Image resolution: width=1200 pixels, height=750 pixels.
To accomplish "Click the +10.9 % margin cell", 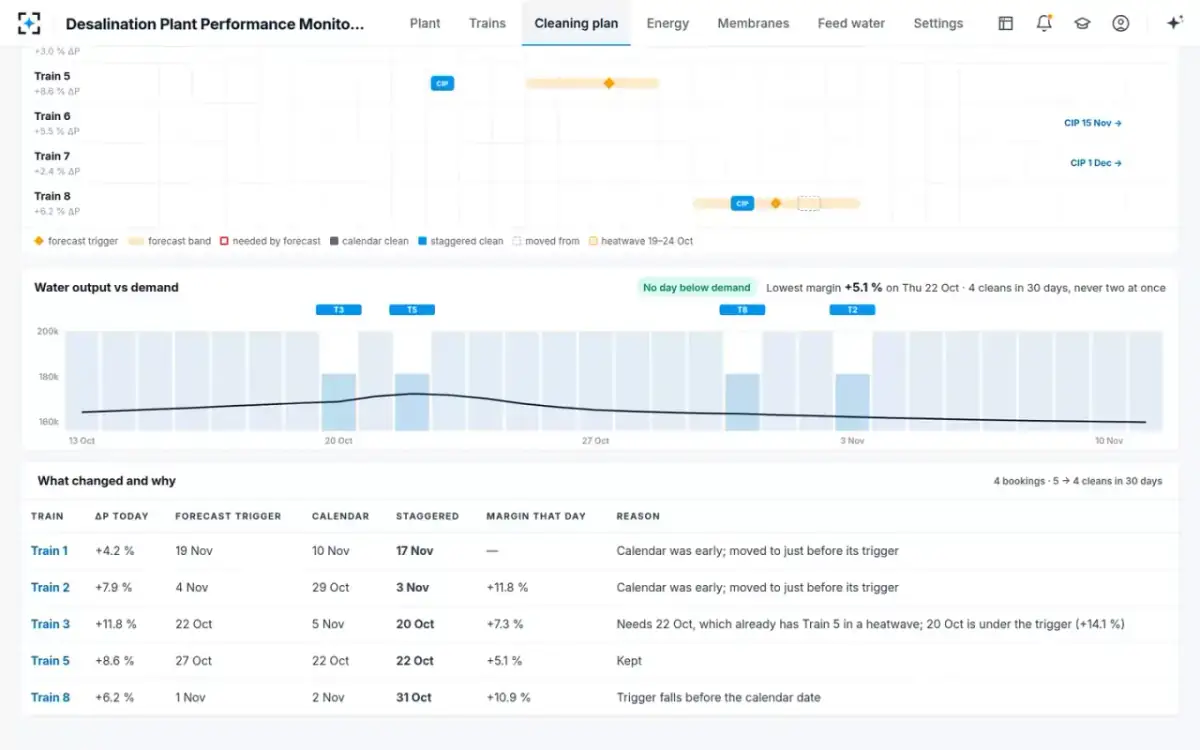I will pyautogui.click(x=508, y=698).
